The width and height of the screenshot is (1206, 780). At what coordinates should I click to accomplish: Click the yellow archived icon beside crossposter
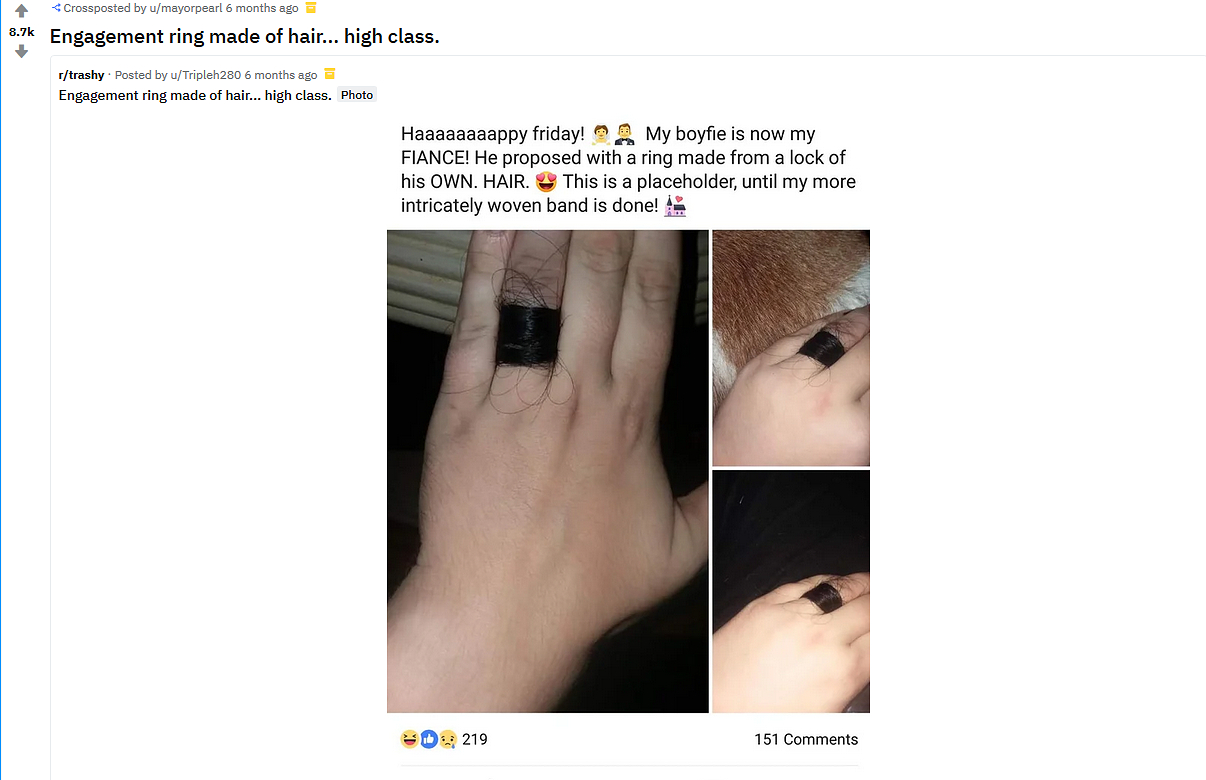pyautogui.click(x=310, y=8)
